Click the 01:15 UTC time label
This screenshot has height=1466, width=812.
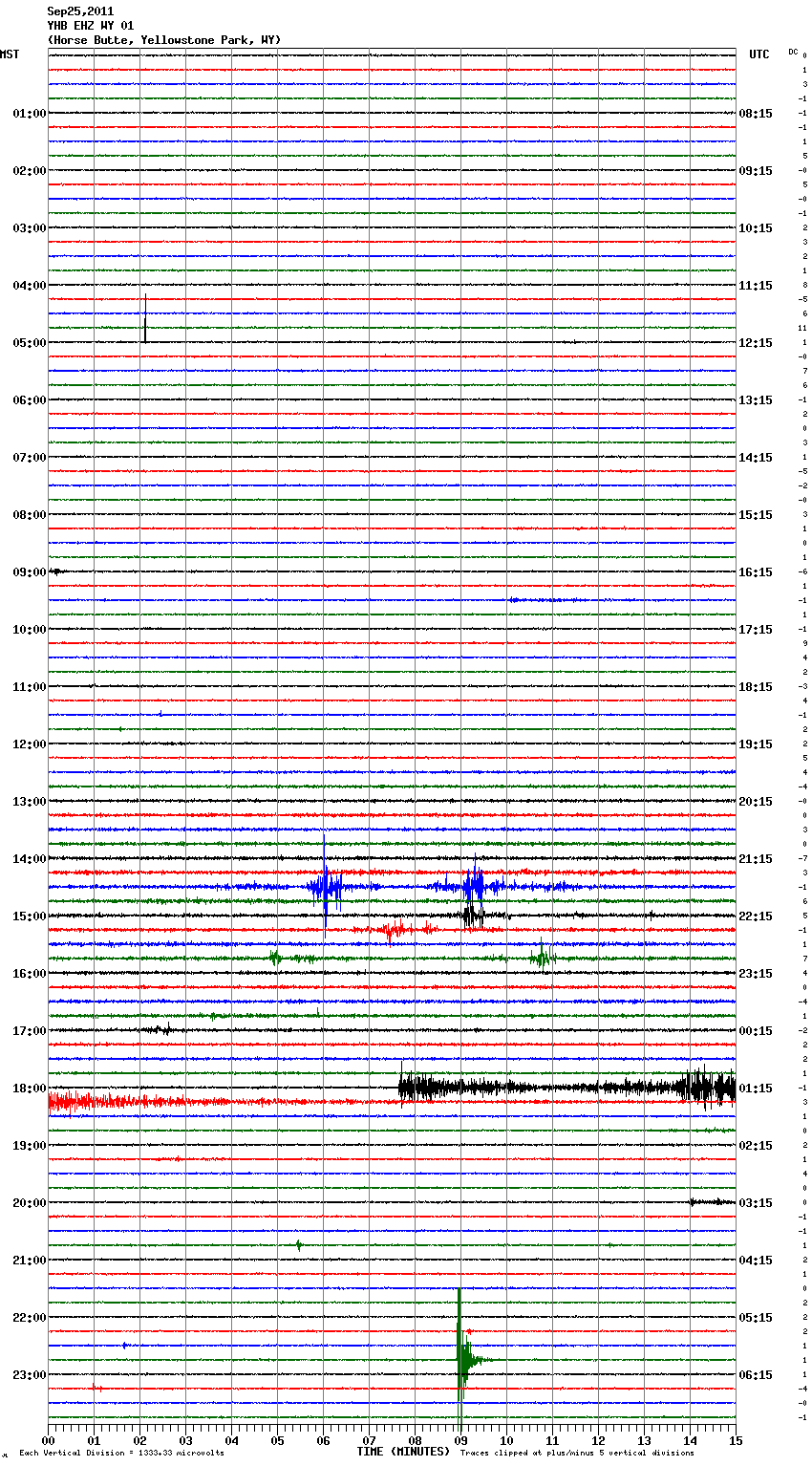[x=756, y=1089]
